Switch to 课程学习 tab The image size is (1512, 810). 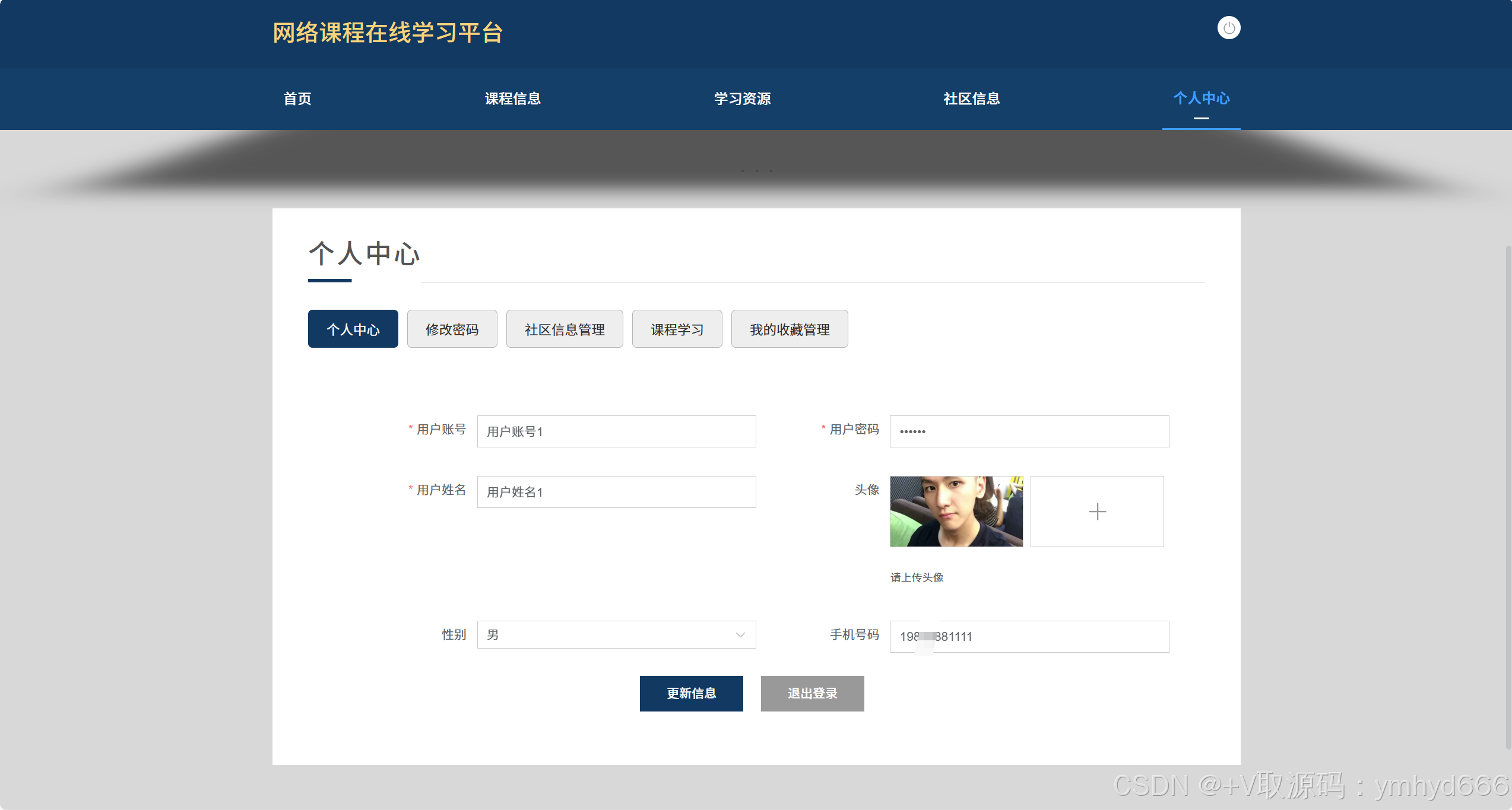pyautogui.click(x=677, y=329)
